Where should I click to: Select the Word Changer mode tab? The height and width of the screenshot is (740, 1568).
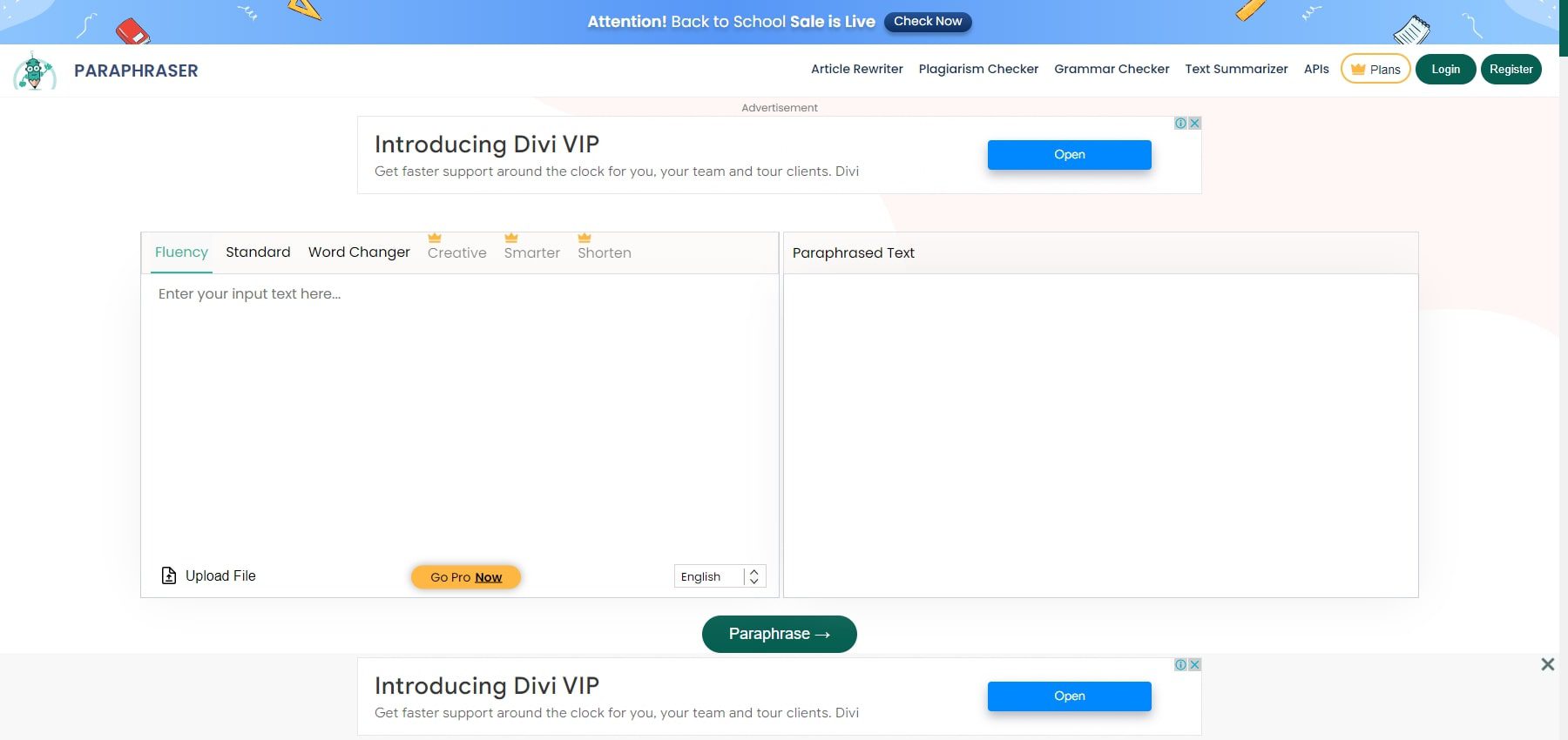[x=359, y=252]
